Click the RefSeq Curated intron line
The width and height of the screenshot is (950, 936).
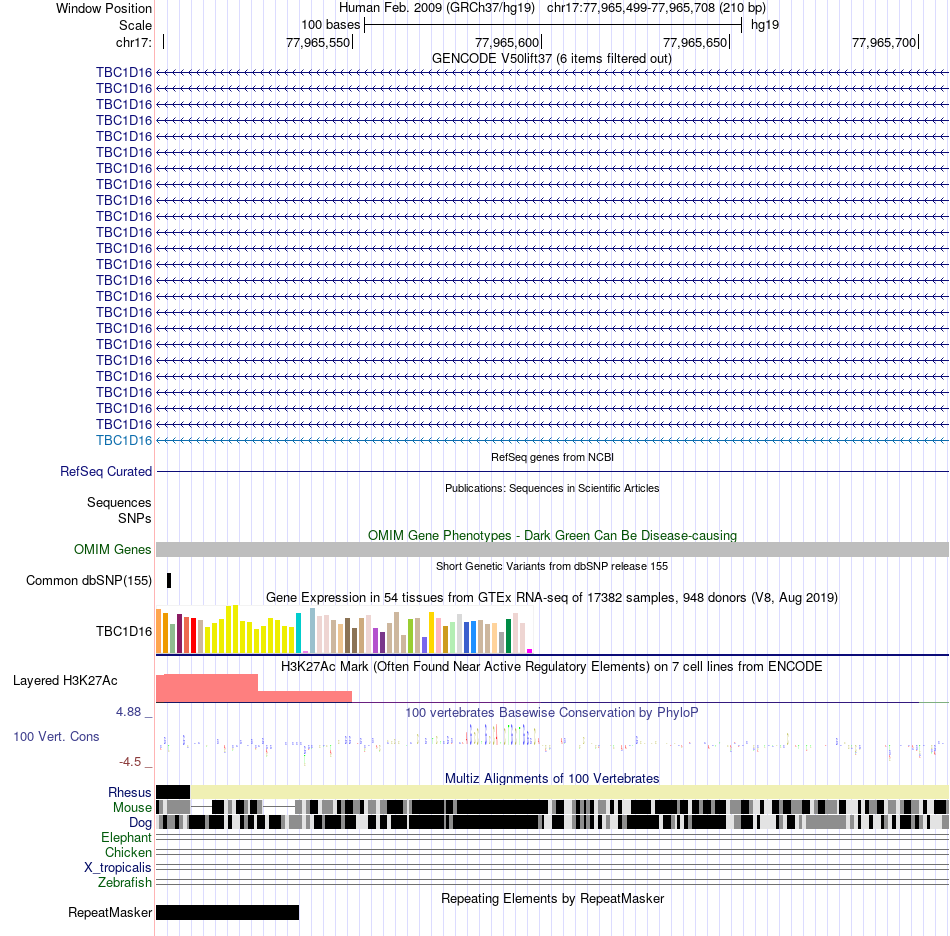tap(552, 471)
